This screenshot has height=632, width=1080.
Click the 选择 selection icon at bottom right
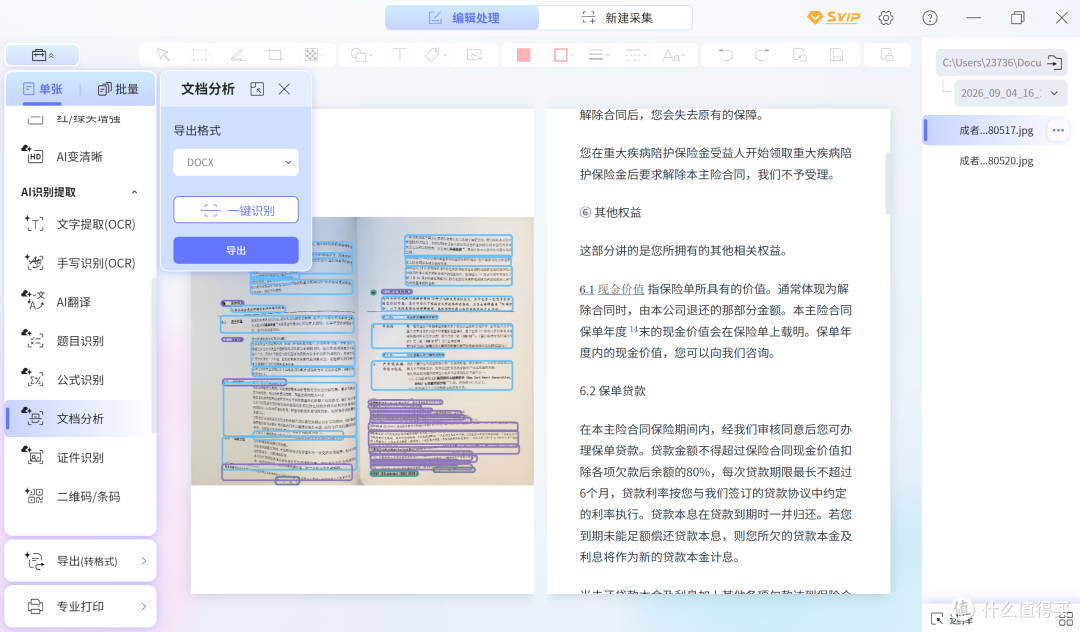[x=937, y=618]
